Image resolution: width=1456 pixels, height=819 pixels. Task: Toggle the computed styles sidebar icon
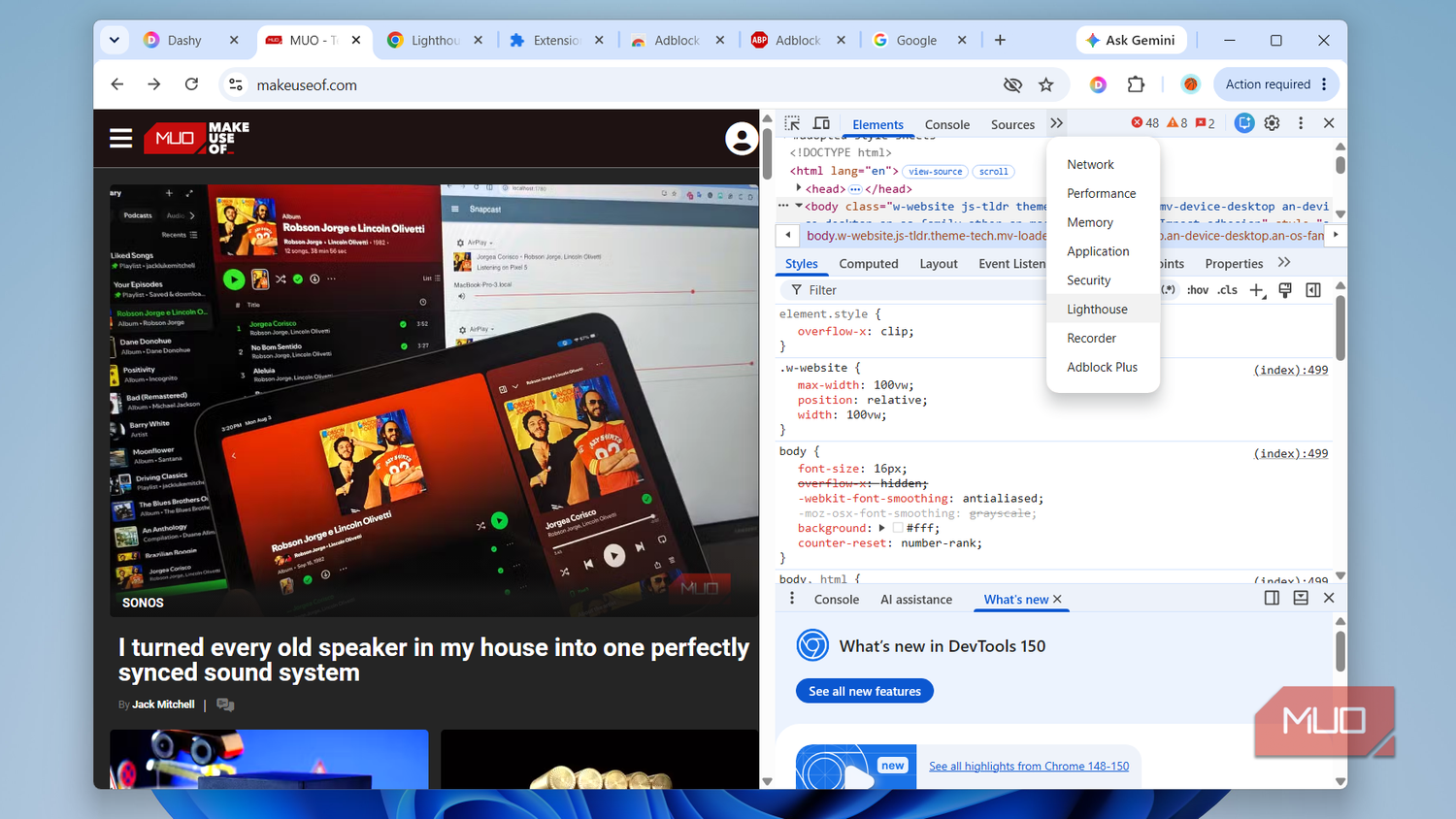click(x=1313, y=289)
